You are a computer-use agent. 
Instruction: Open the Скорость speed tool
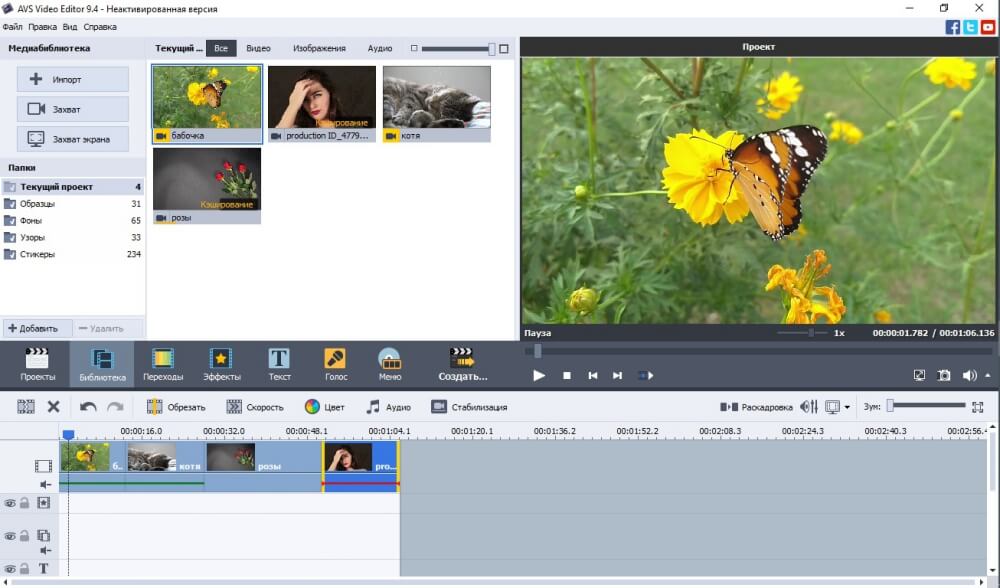coord(254,407)
